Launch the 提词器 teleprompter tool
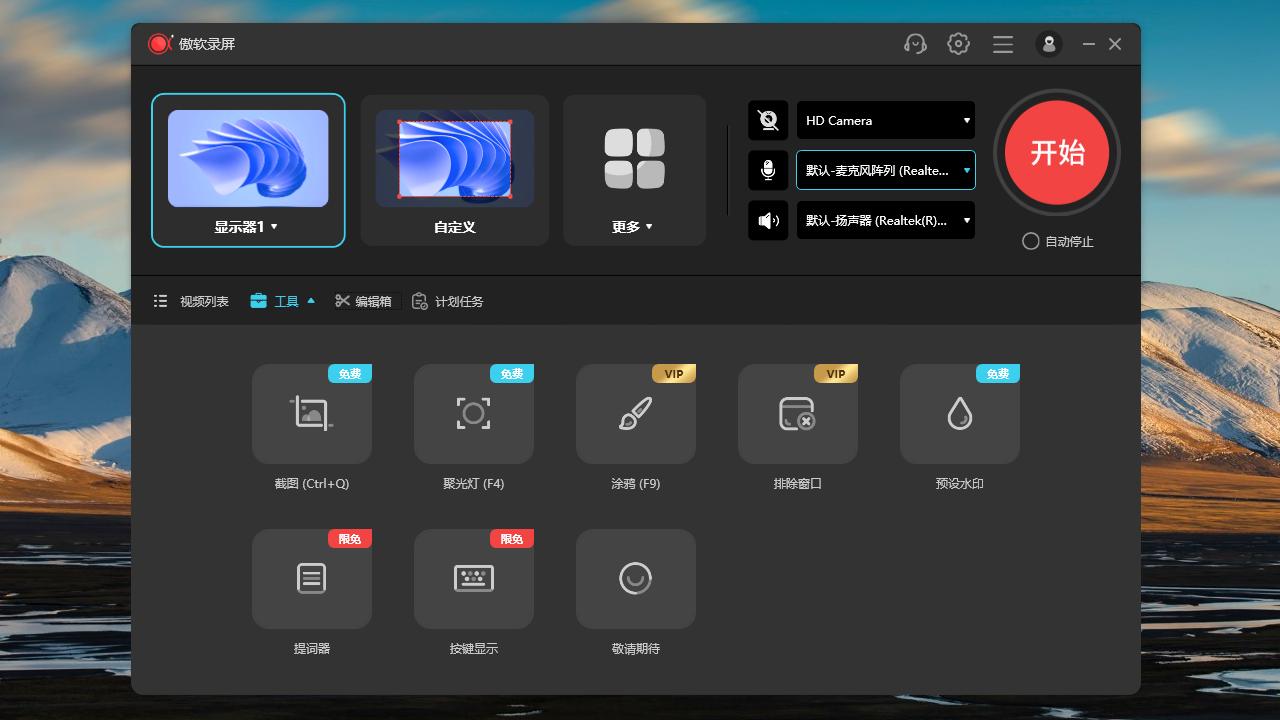 tap(312, 579)
